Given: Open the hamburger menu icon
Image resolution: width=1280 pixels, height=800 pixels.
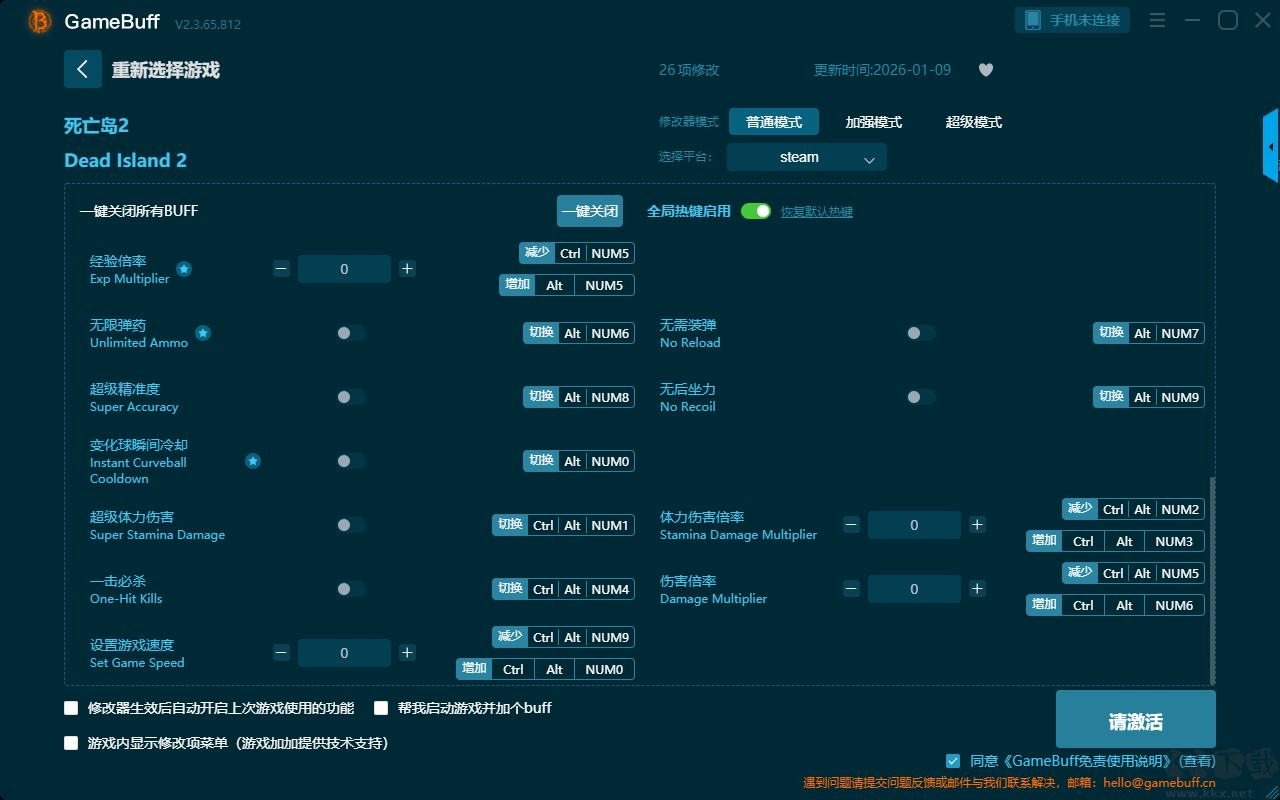Looking at the screenshot, I should click(x=1157, y=20).
